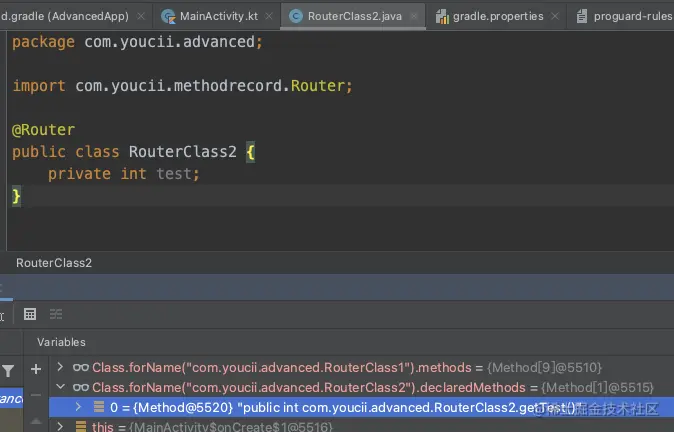Select the getTest() method entry row
Image resolution: width=674 pixels, height=432 pixels.
361,407
